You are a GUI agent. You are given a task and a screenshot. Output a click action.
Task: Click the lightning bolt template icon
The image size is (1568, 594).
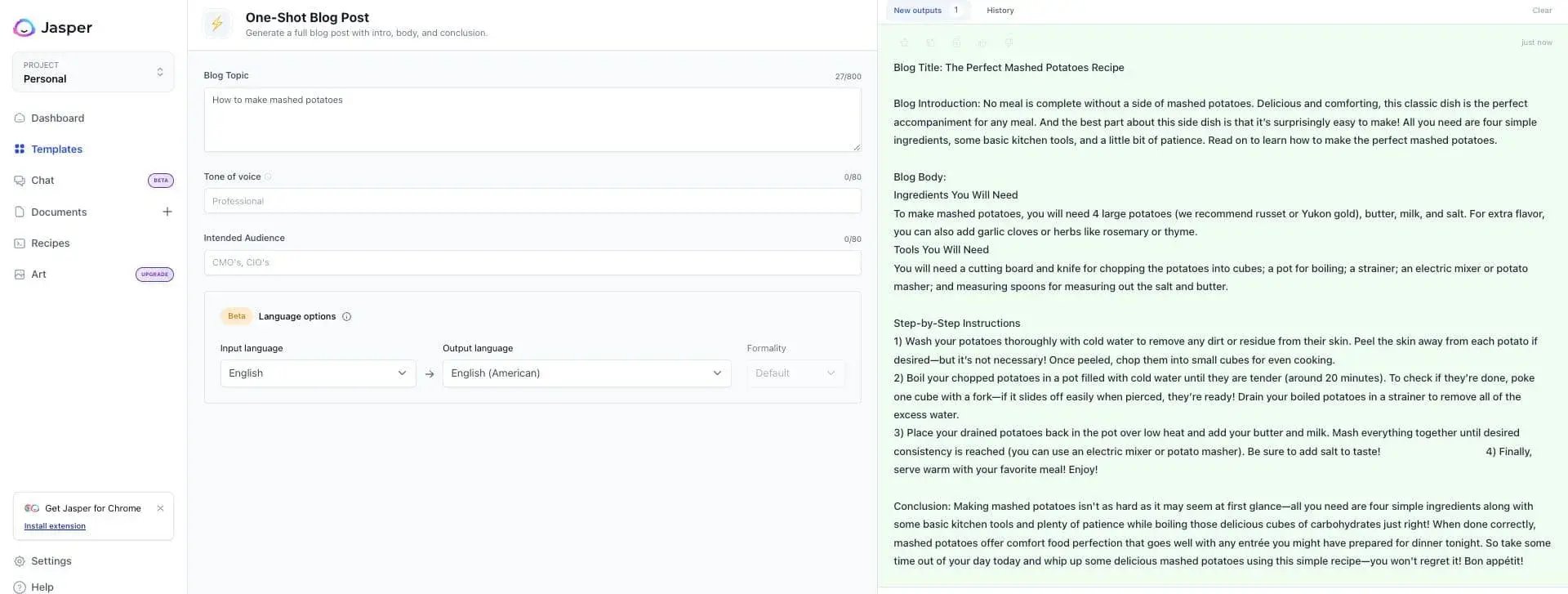pos(217,24)
